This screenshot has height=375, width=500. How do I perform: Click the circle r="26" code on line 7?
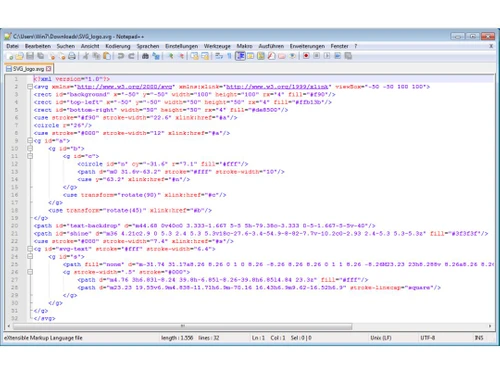click(x=63, y=125)
